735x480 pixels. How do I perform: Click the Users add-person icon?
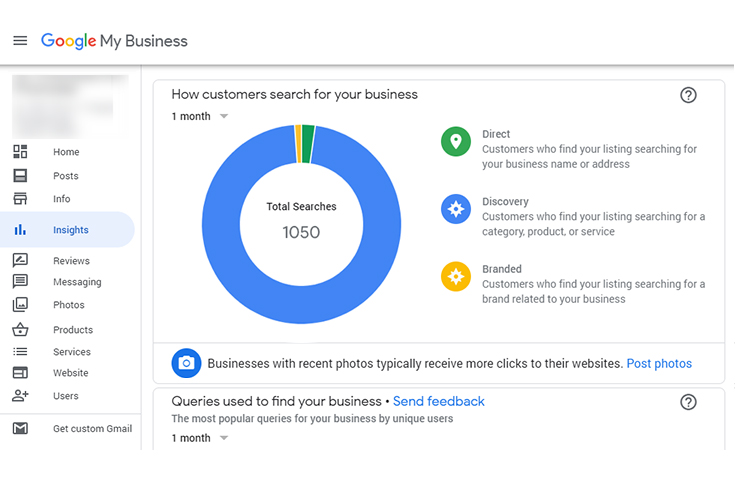(20, 396)
